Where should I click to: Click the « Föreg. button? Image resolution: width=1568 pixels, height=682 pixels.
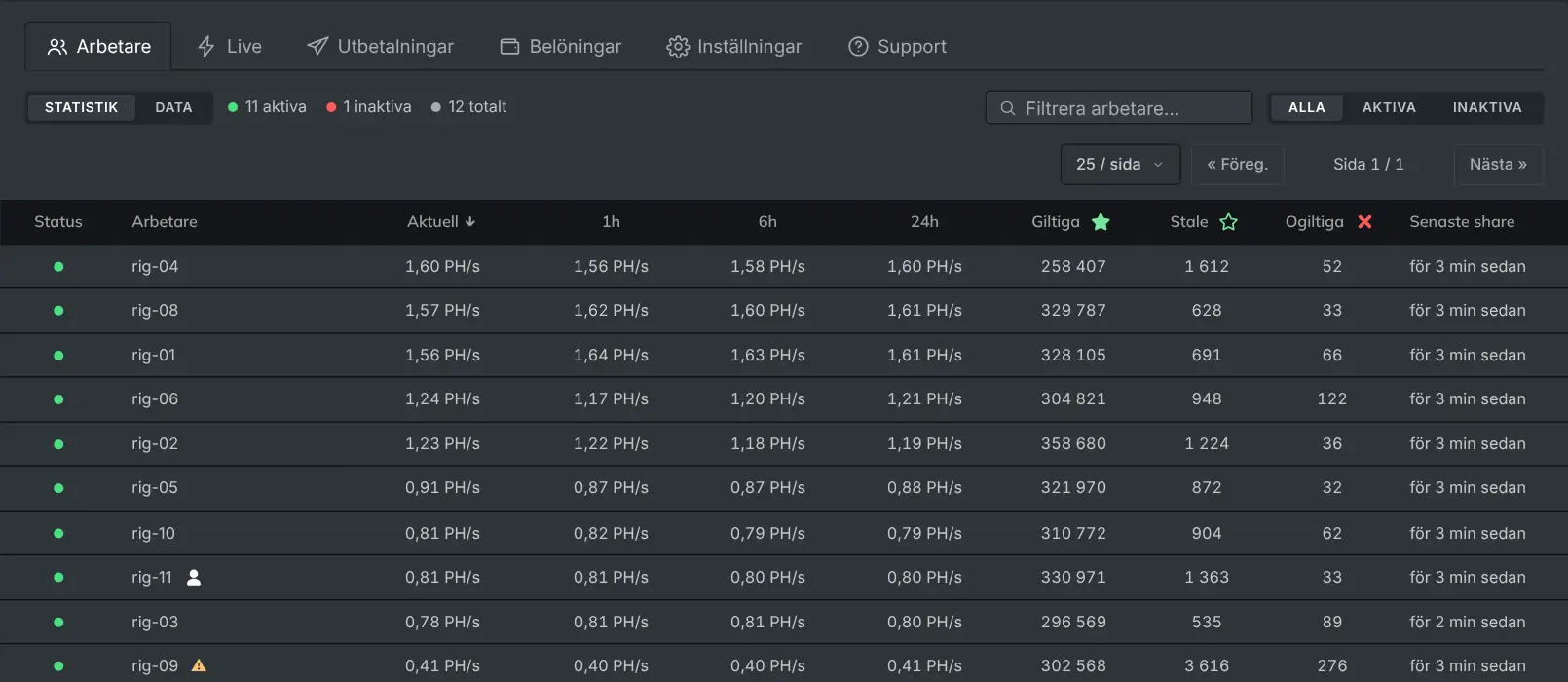(1237, 165)
